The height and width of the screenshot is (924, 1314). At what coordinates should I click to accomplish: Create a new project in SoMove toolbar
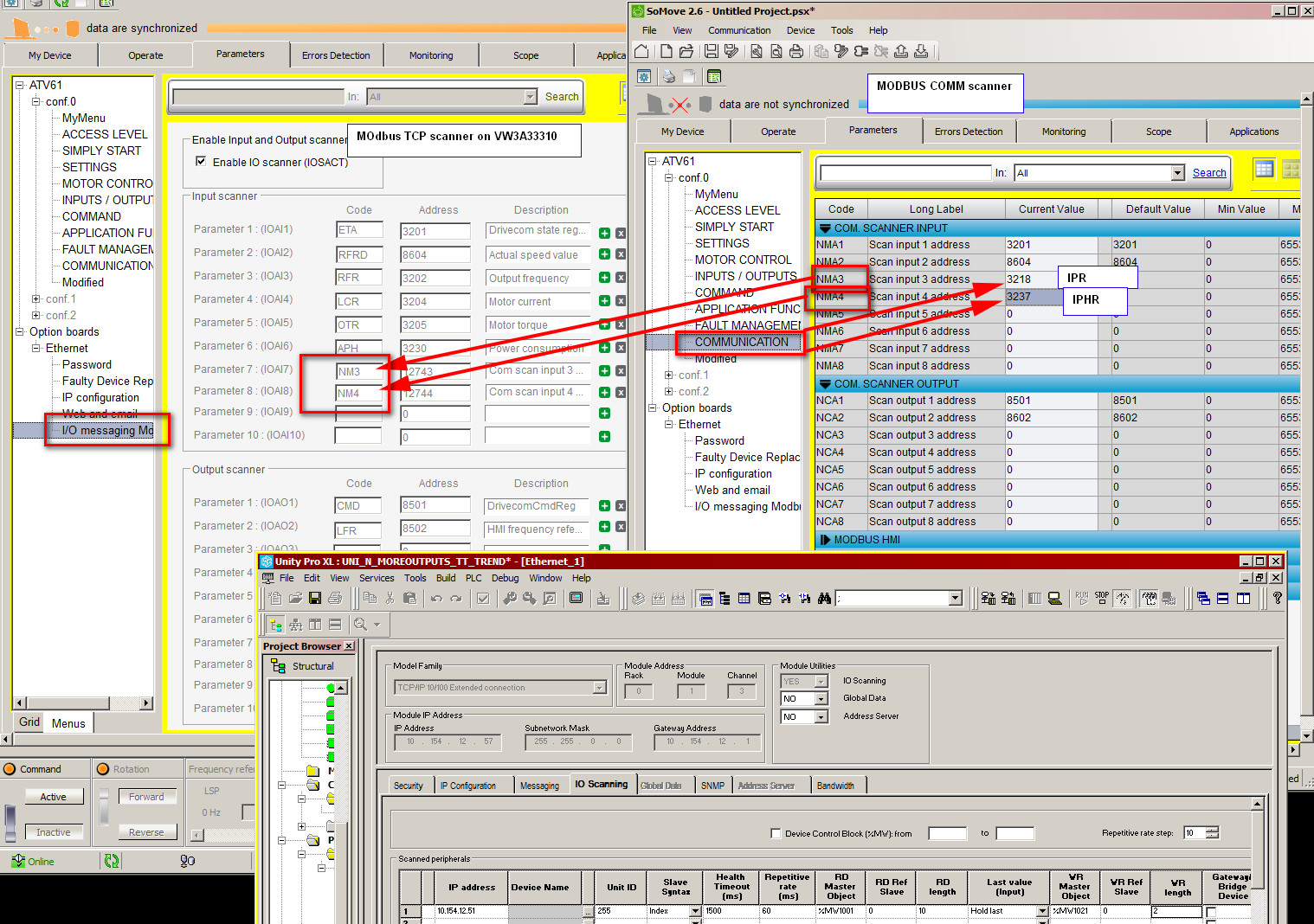pos(666,51)
